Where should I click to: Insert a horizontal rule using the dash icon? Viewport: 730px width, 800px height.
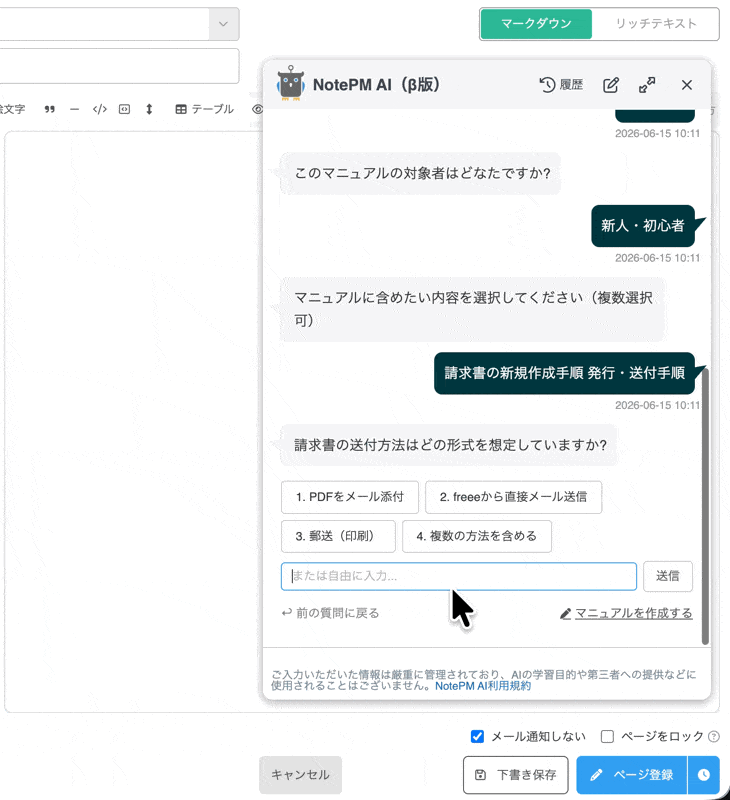pos(74,109)
